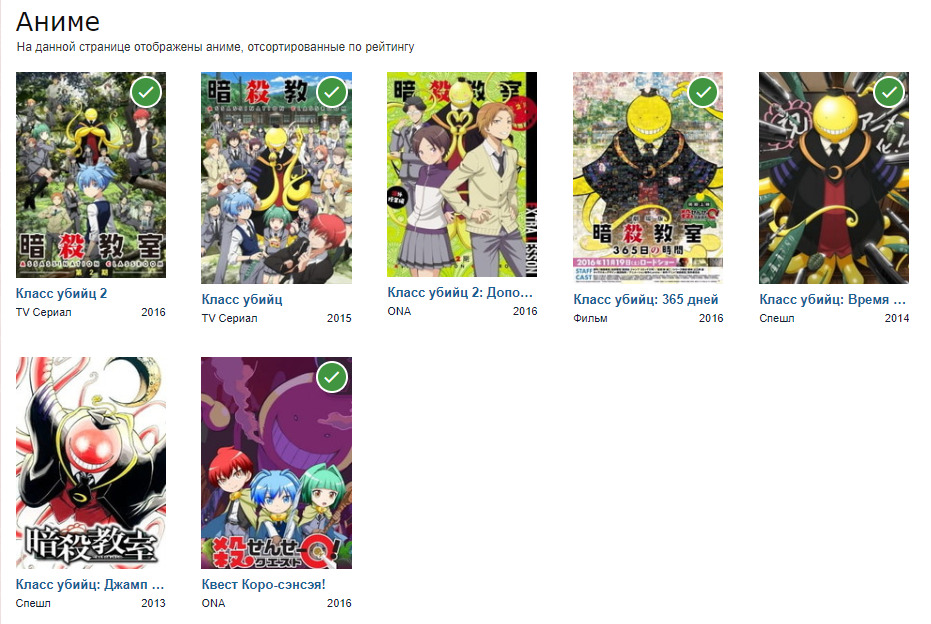Open the link Класс убийц 2: Допо…
The image size is (931, 624).
(x=460, y=292)
